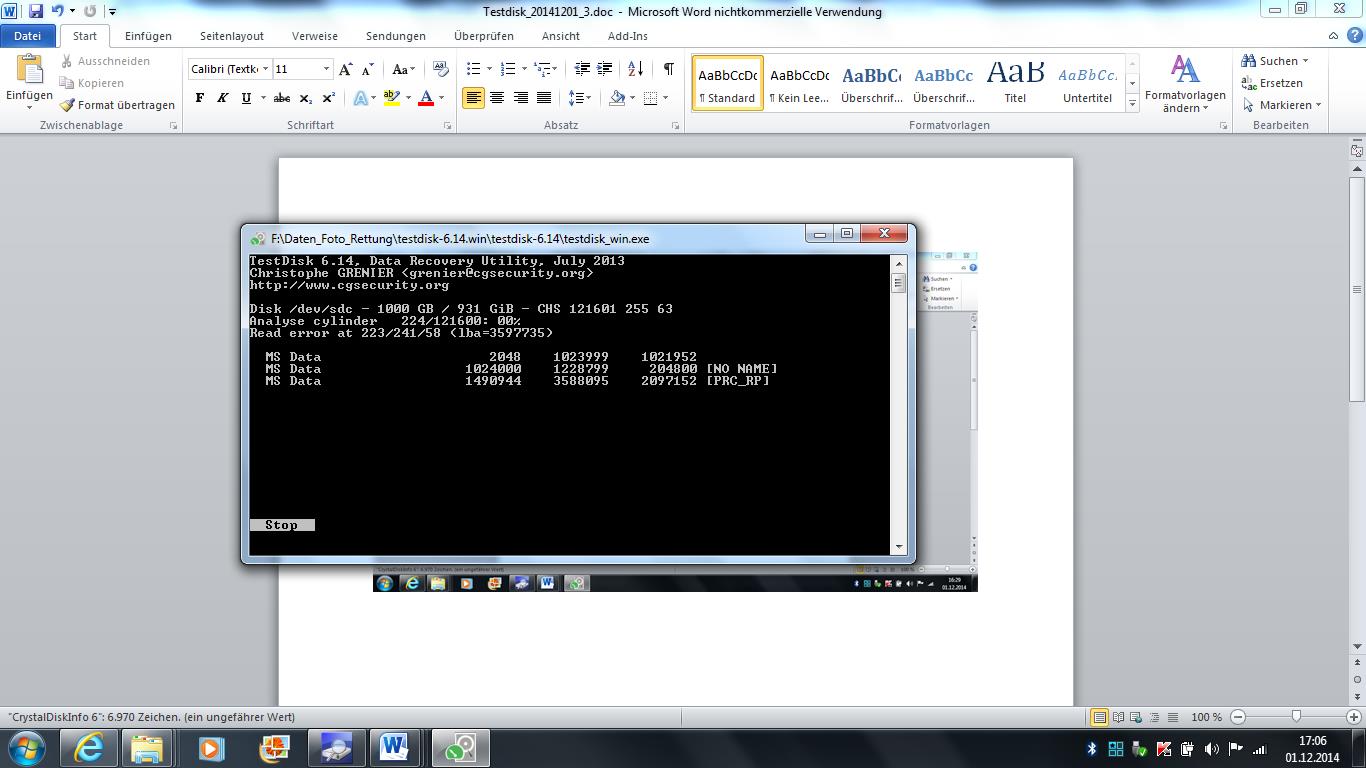This screenshot has height=768, width=1366.
Task: Toggle bold (F) formatting
Action: (x=200, y=98)
